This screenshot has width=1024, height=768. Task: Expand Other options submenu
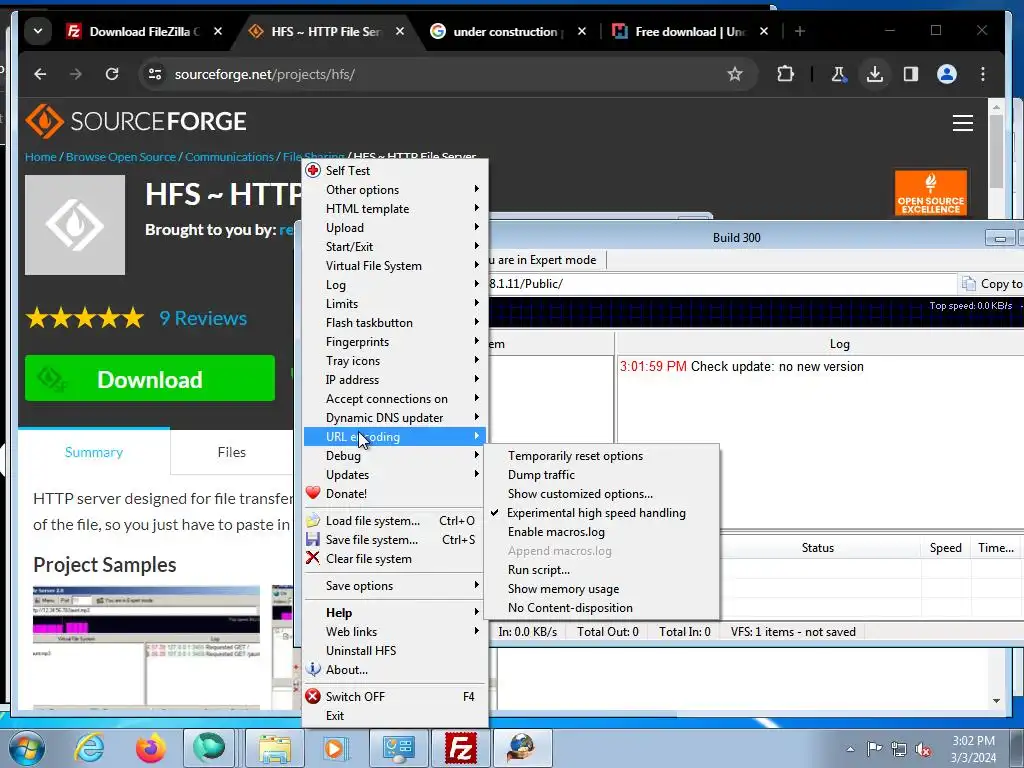pyautogui.click(x=396, y=189)
